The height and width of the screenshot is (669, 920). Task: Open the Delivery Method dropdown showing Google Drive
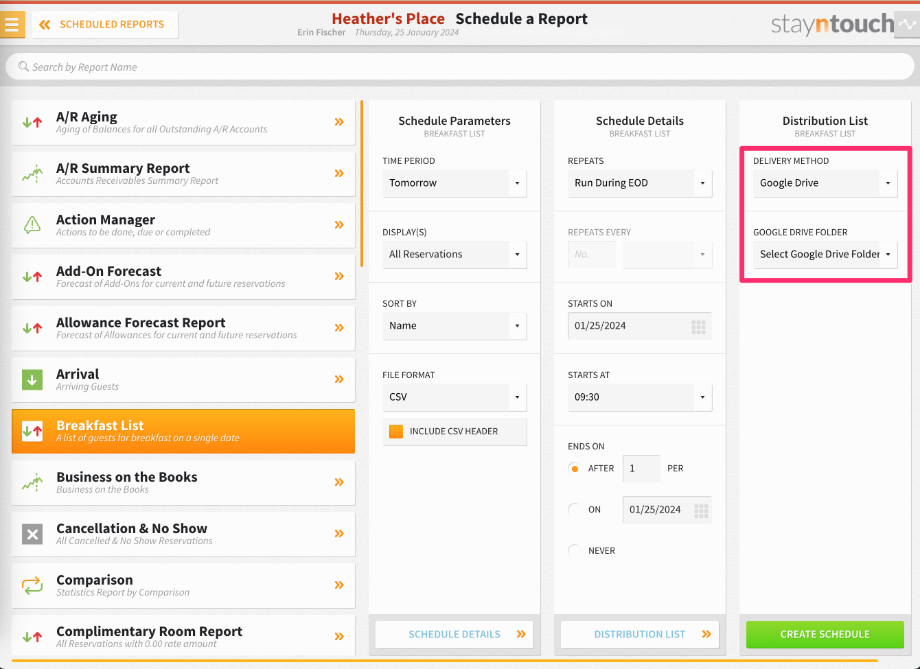tap(825, 183)
